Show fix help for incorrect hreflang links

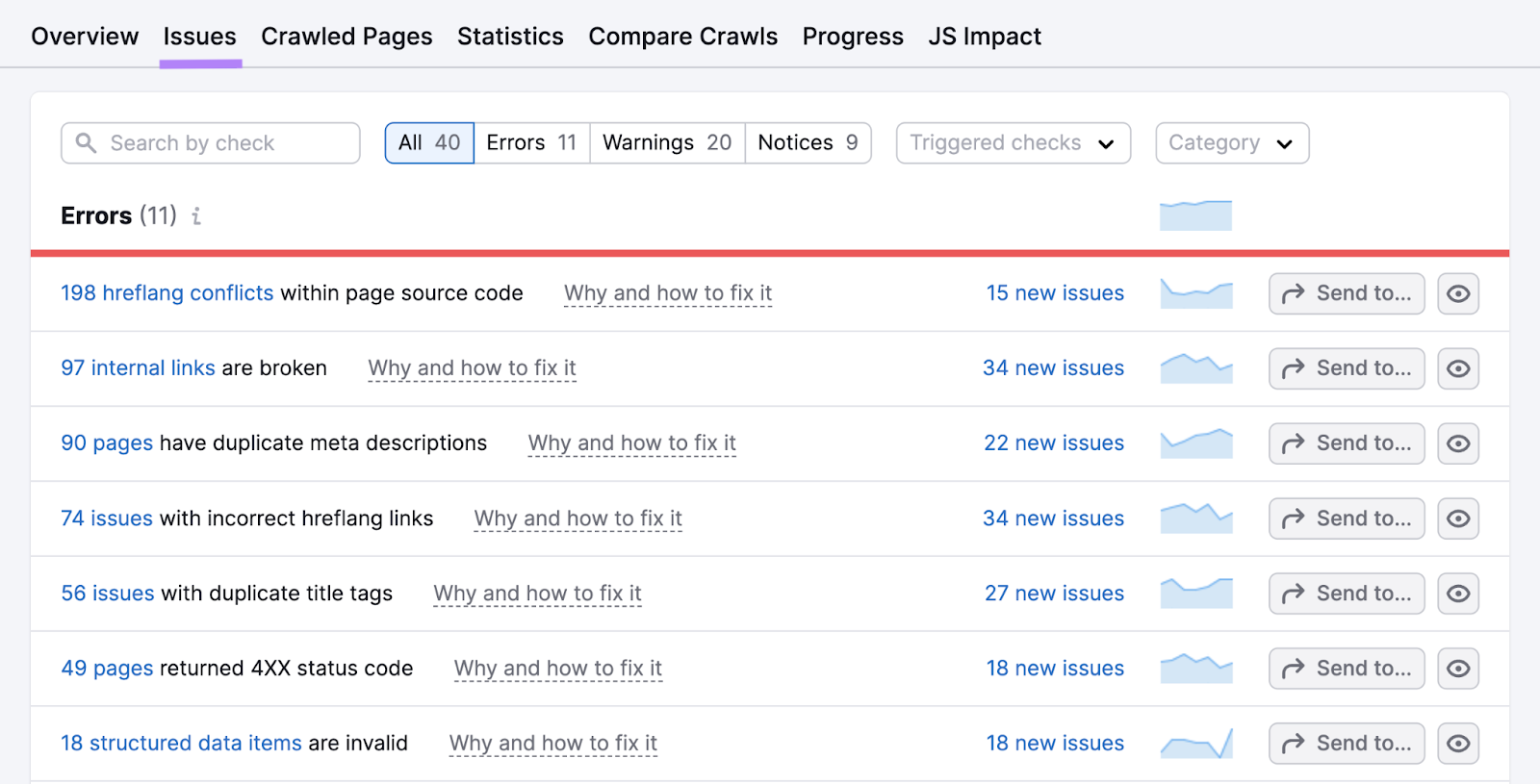[x=577, y=518]
